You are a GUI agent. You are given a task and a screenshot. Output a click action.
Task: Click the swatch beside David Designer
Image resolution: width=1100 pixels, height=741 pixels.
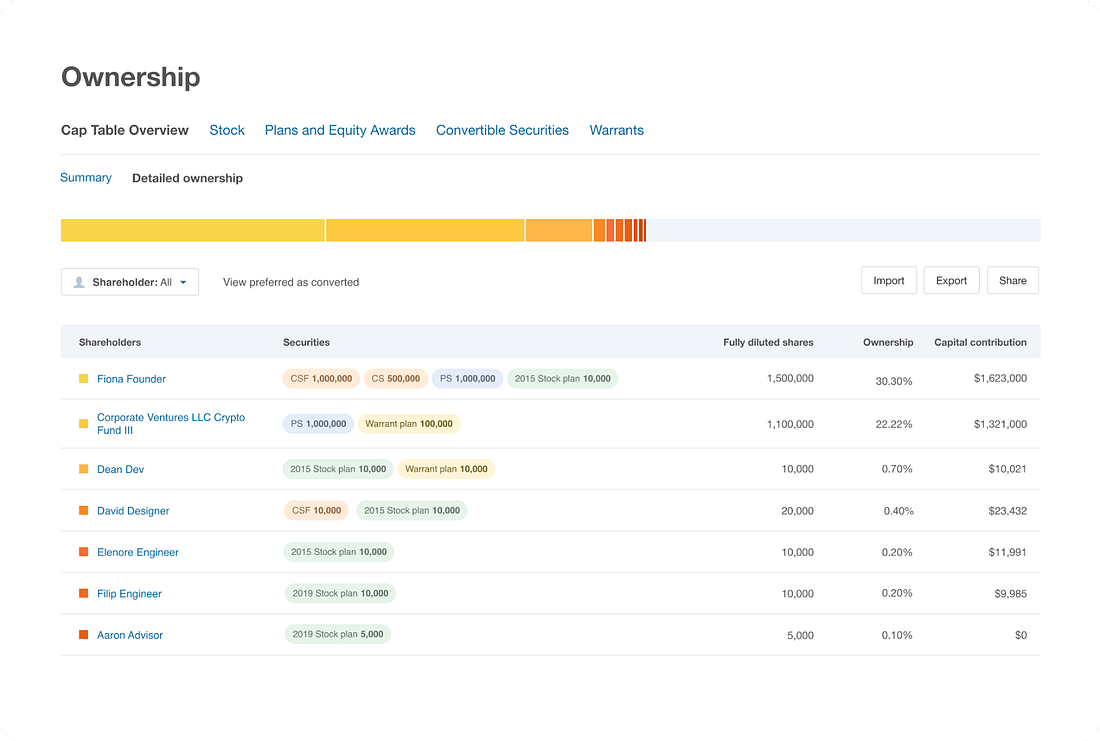(83, 511)
